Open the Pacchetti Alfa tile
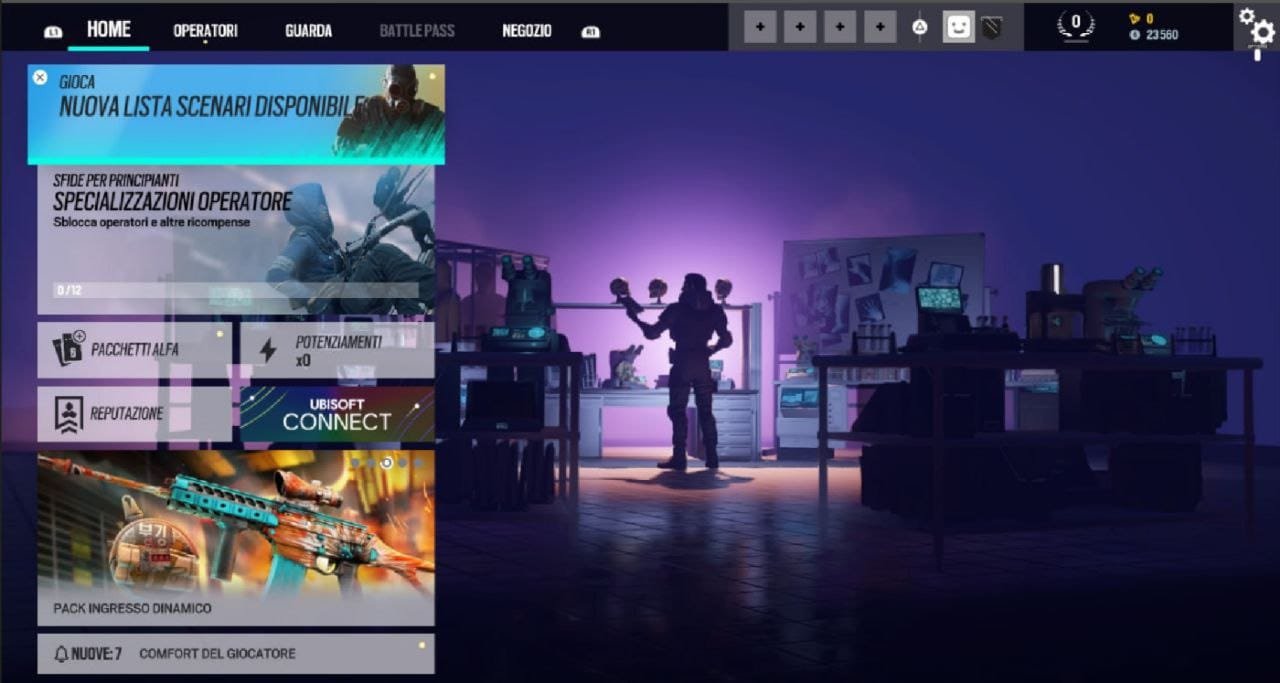 pos(134,350)
